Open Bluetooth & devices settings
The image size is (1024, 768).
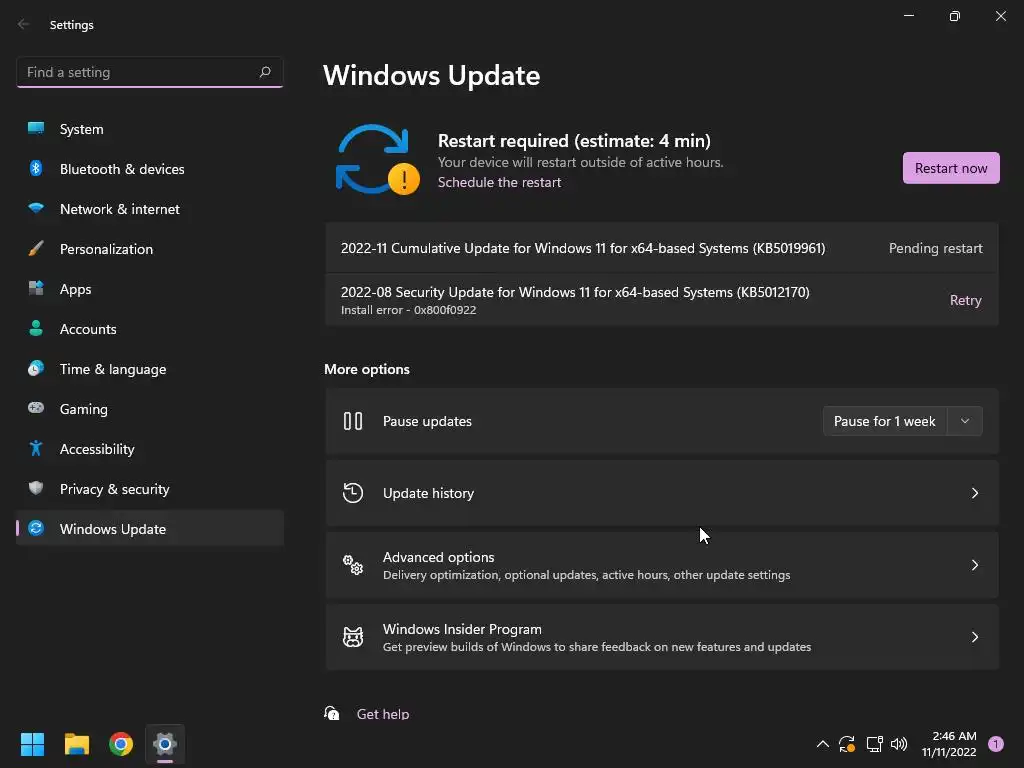pos(150,169)
